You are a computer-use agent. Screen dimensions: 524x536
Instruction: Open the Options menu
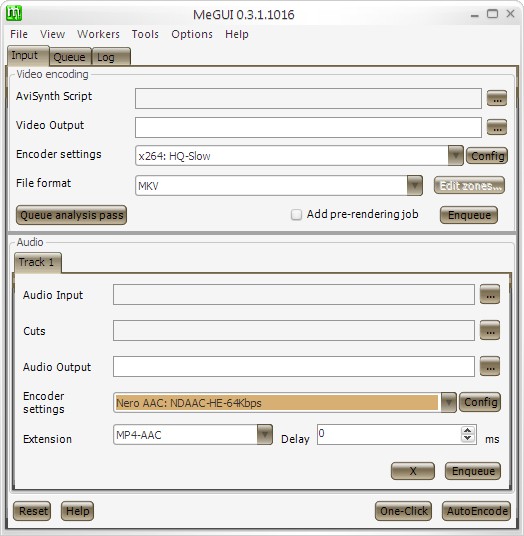(x=192, y=34)
